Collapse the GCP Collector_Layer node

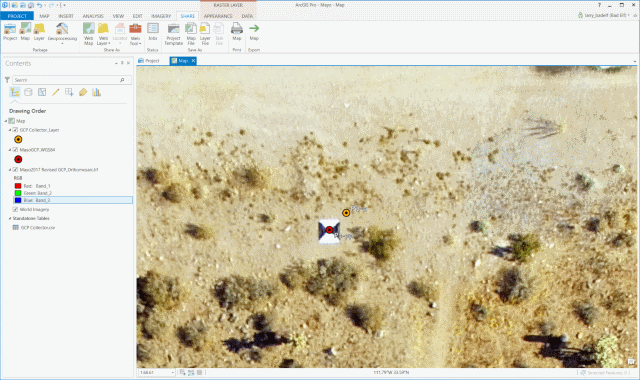click(x=10, y=130)
